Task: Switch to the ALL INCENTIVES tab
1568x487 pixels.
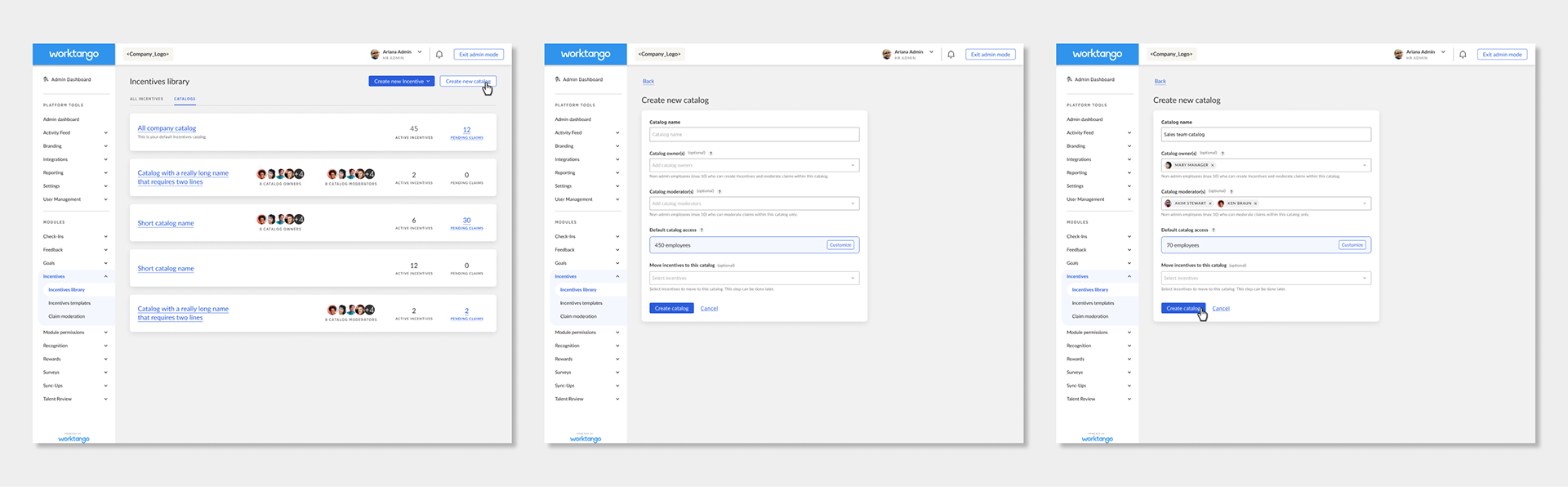Action: [146, 99]
